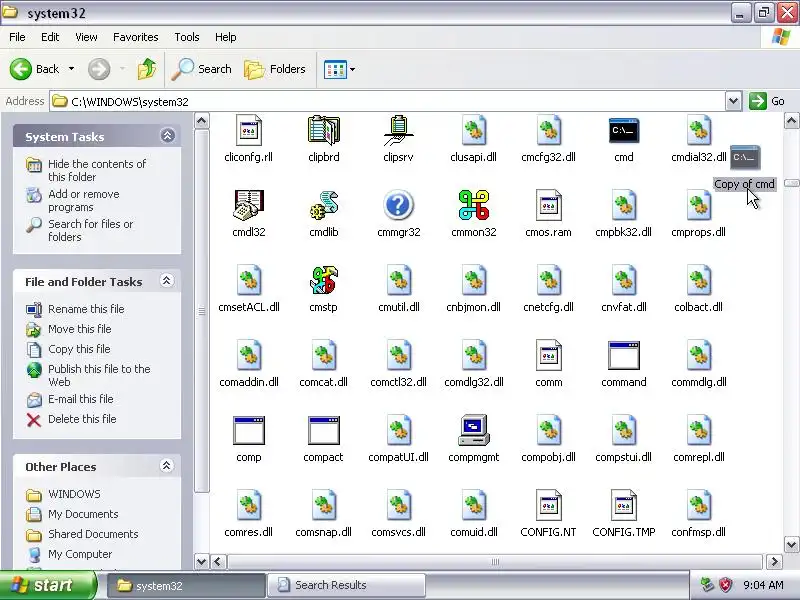This screenshot has width=800, height=600.
Task: Click the Windows start button
Action: [48, 585]
